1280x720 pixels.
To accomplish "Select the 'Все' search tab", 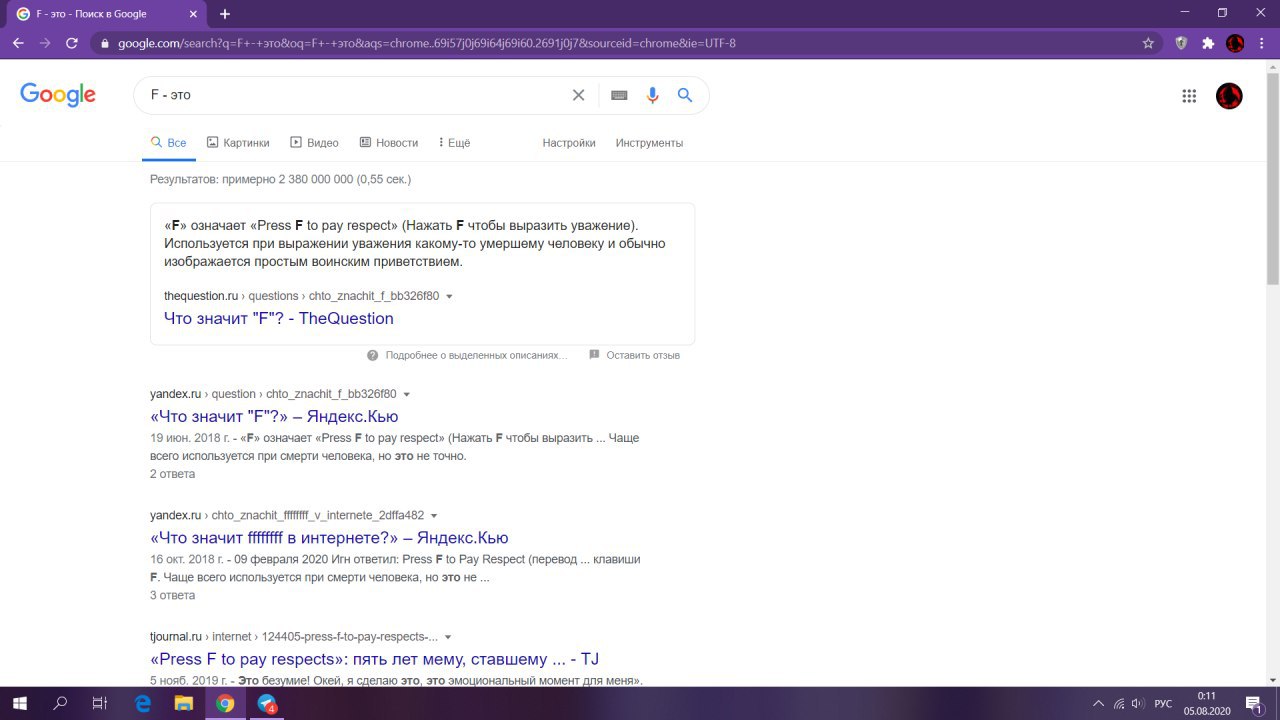I will pos(168,143).
